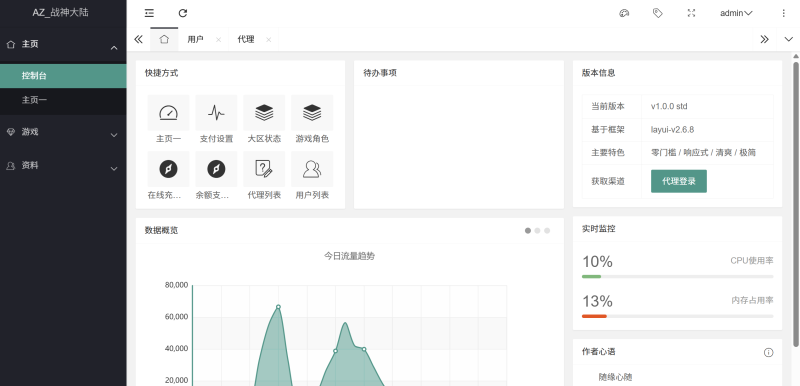Select third carousel dot in 数据概览
800x386 pixels.
point(547,230)
